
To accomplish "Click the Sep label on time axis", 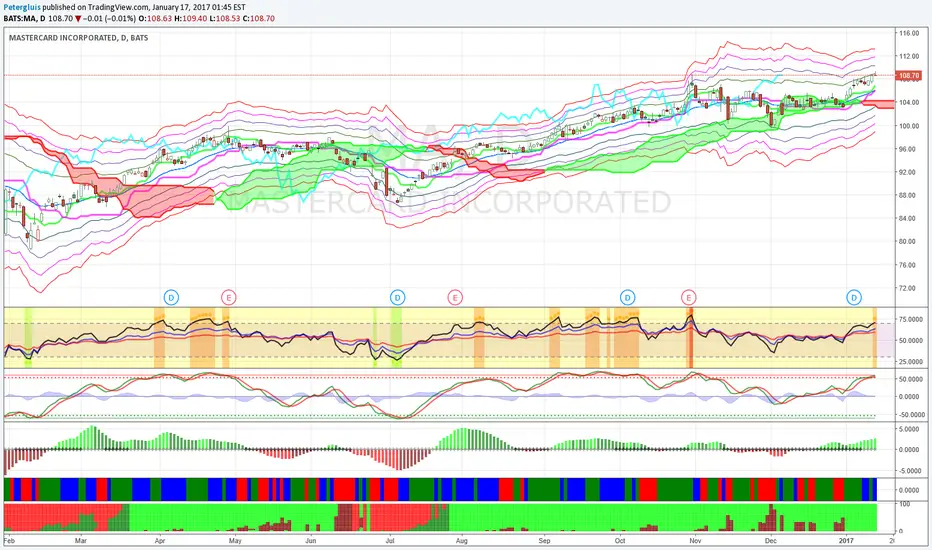I will pos(544,540).
